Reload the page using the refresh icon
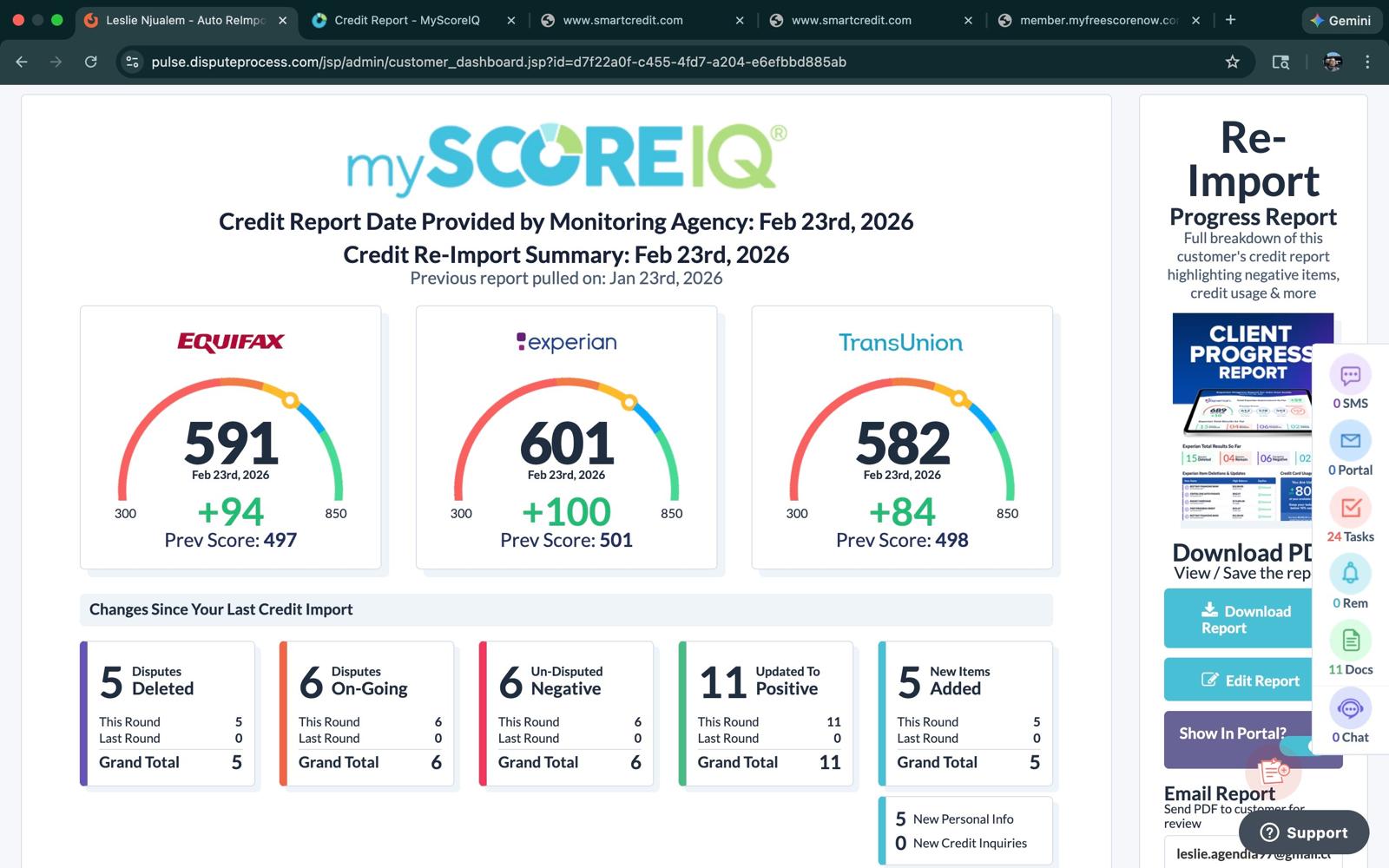The image size is (1389, 868). coord(90,62)
